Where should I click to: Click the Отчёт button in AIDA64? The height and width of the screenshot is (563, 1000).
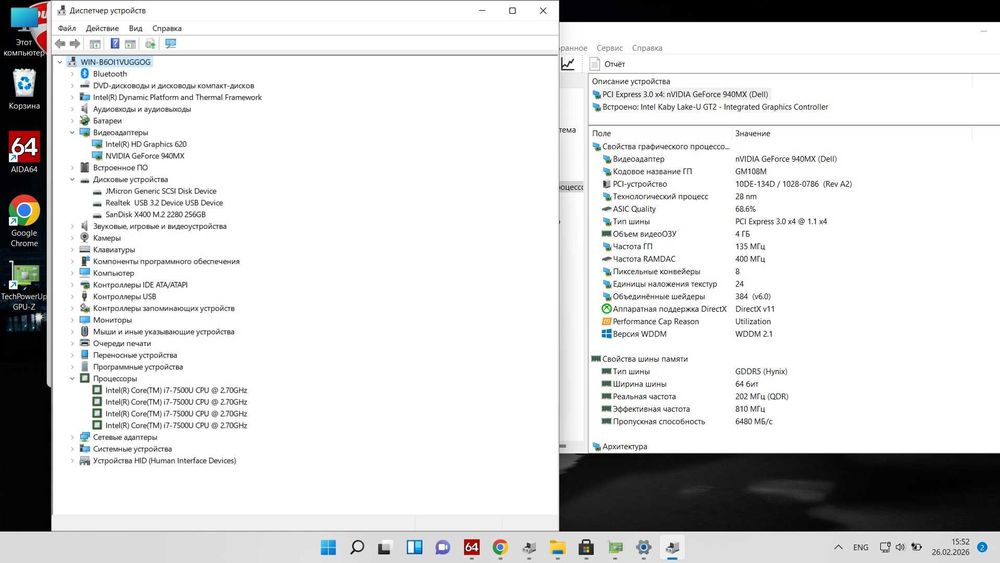607,64
